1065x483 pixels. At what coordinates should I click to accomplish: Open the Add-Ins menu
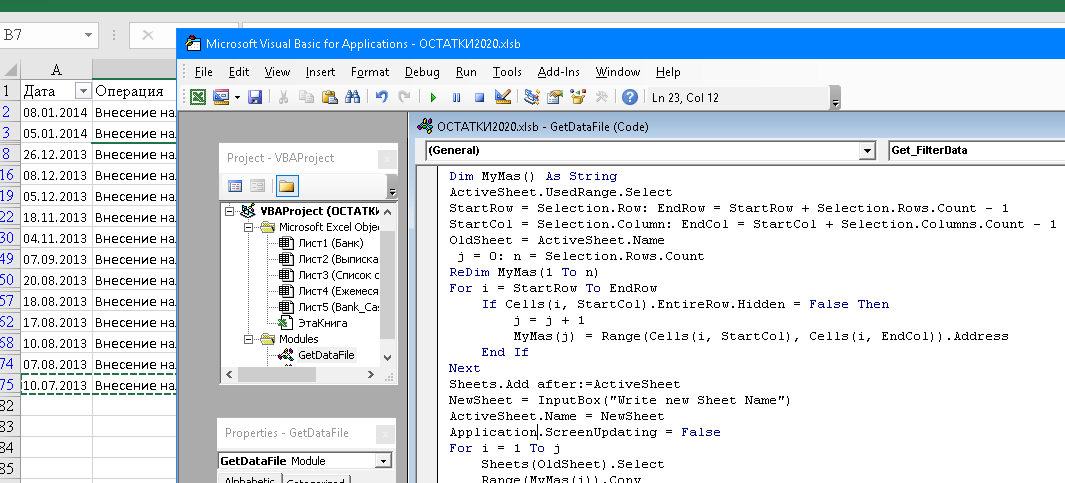click(x=558, y=71)
